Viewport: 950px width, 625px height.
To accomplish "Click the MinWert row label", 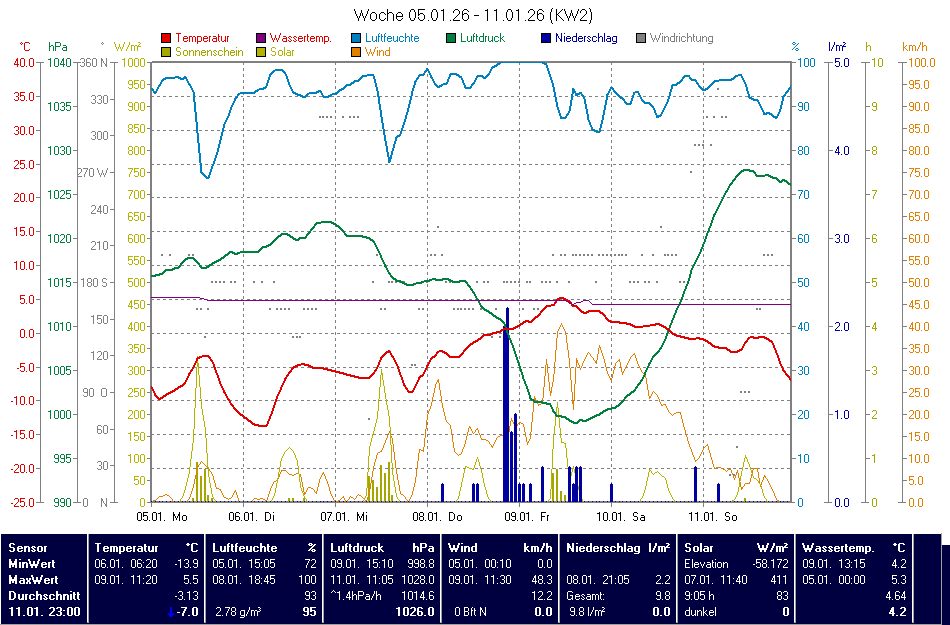I will (x=32, y=563).
